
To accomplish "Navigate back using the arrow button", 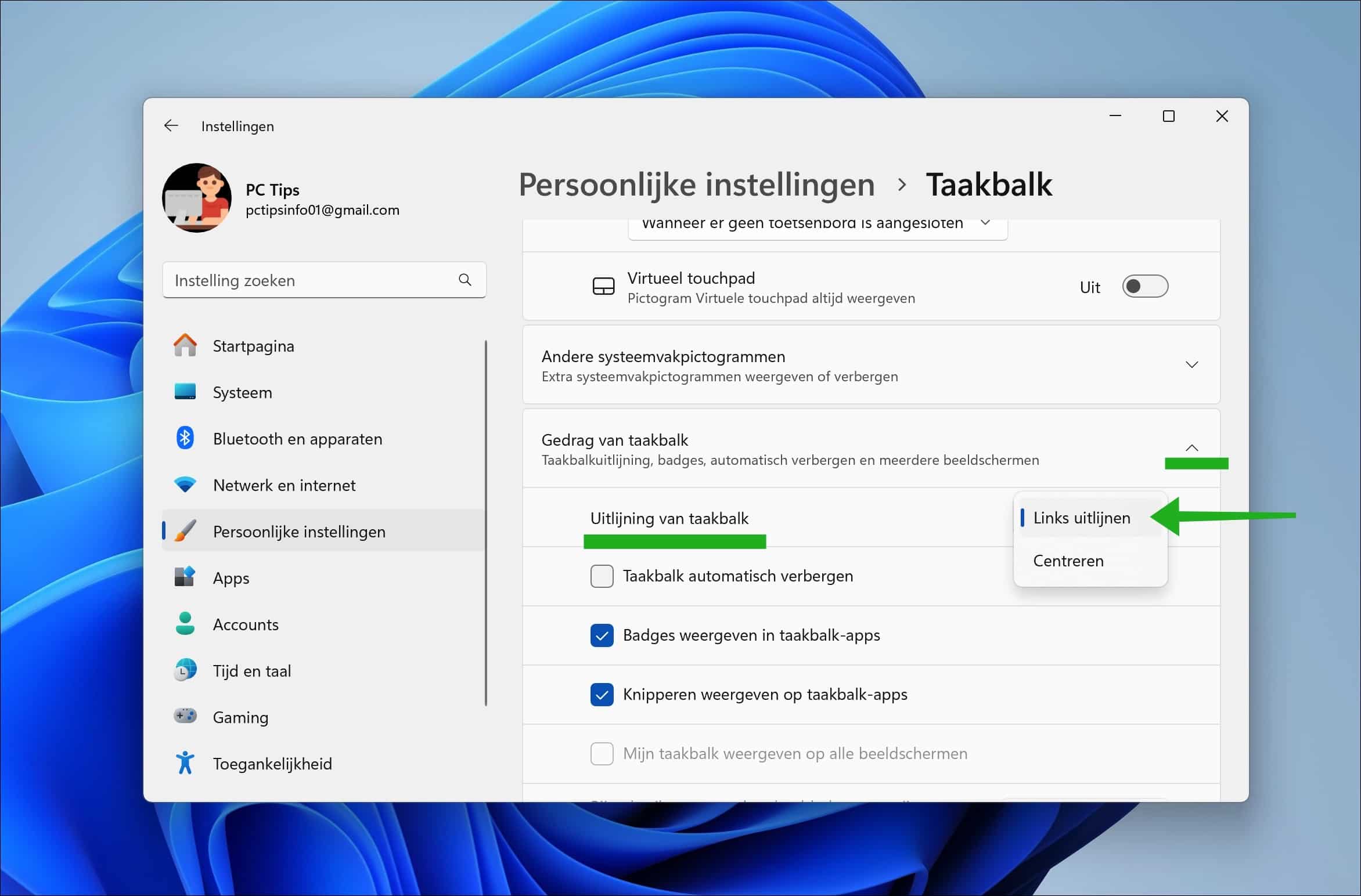I will pyautogui.click(x=171, y=125).
